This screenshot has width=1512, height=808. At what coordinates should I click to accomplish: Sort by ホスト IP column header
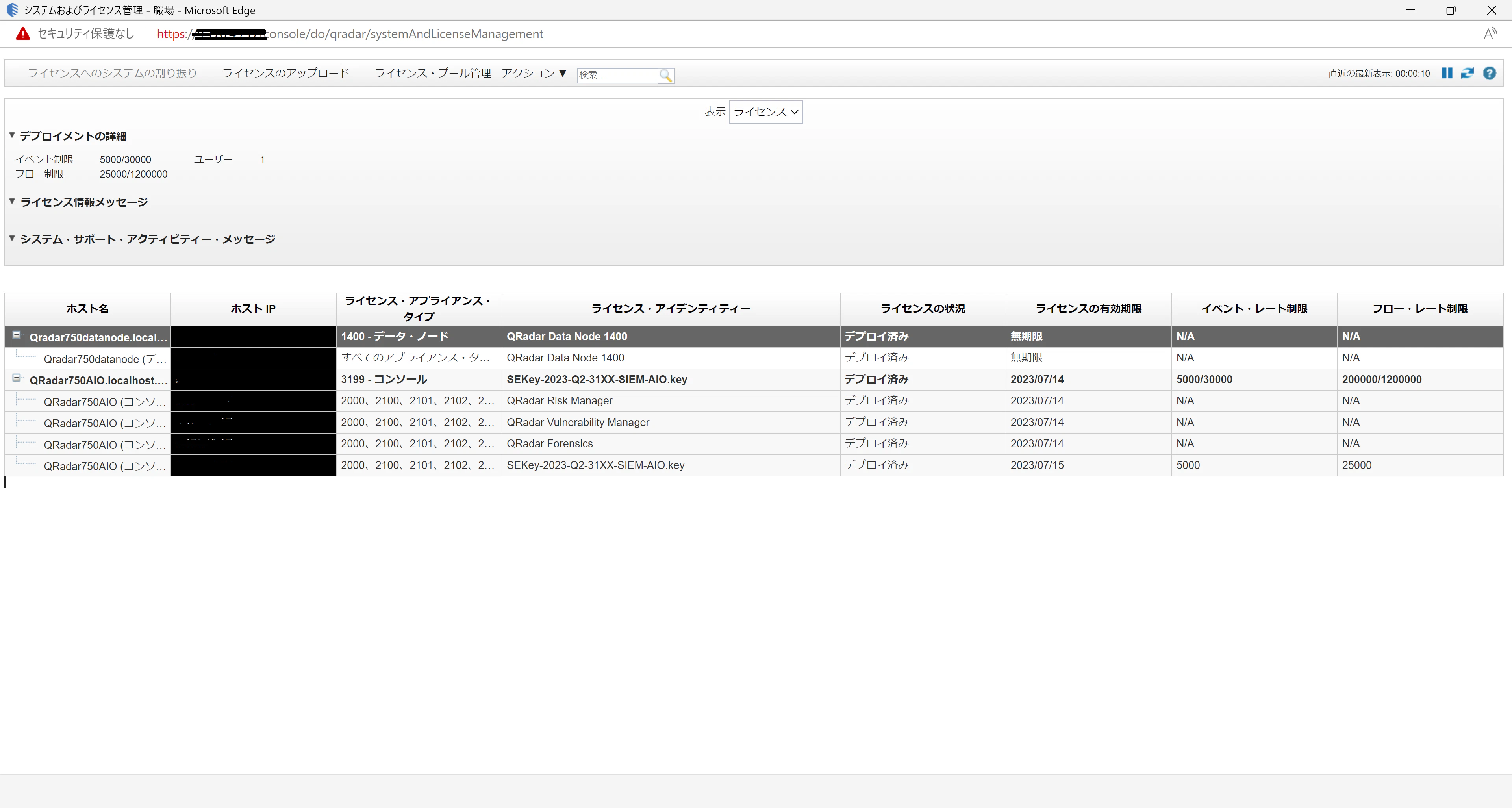253,309
